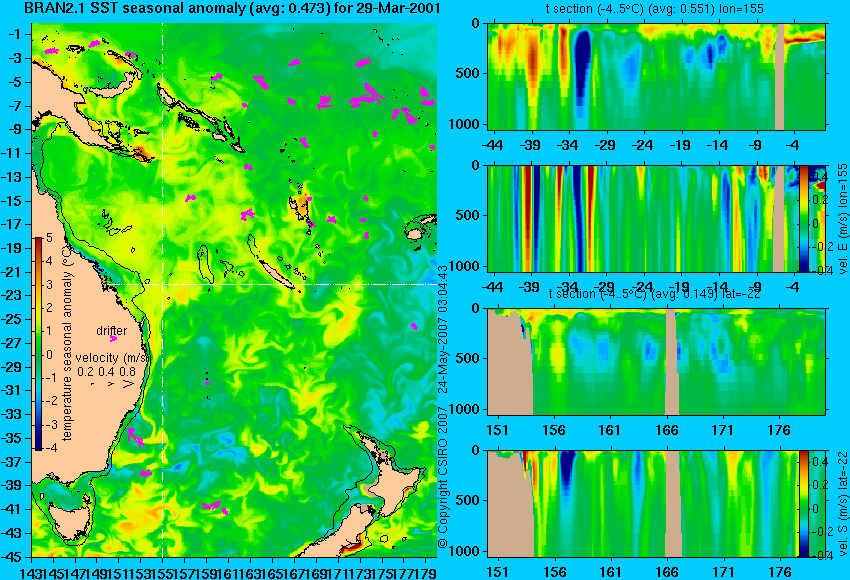Click '166' under the lat=-22 temperature section

click(x=667, y=430)
